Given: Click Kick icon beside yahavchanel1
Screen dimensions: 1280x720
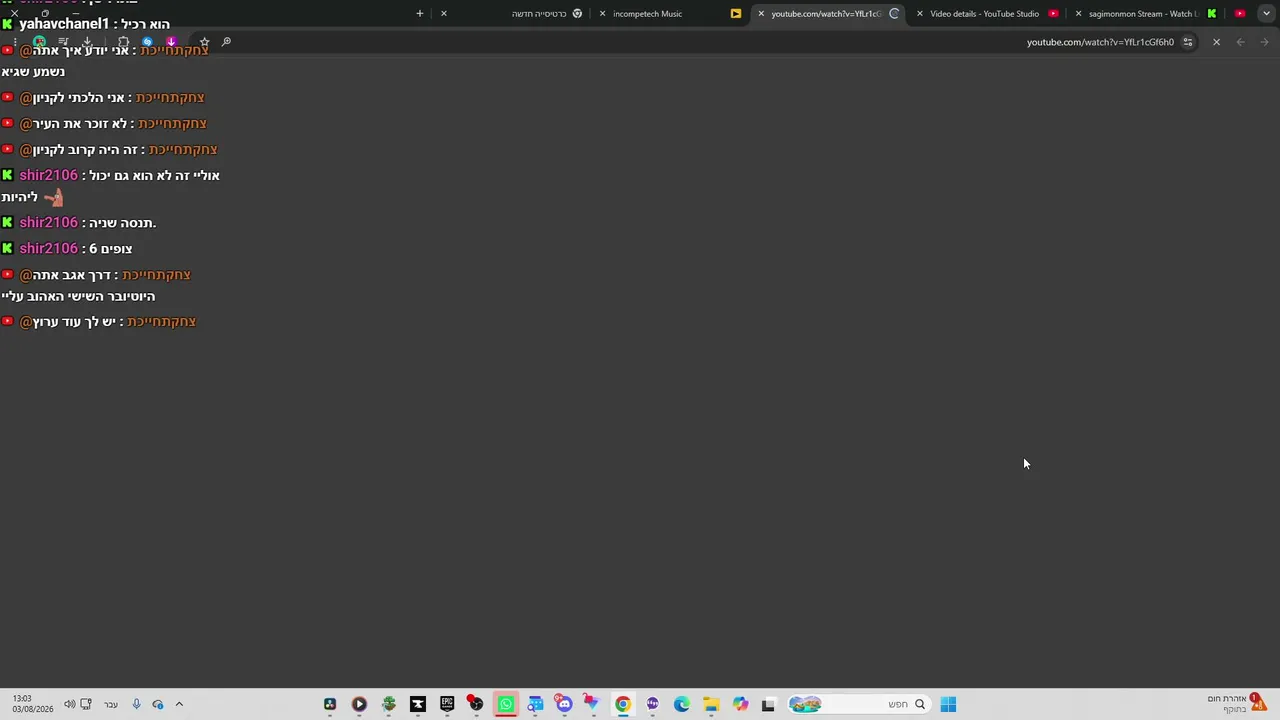Looking at the screenshot, I should tap(7, 24).
